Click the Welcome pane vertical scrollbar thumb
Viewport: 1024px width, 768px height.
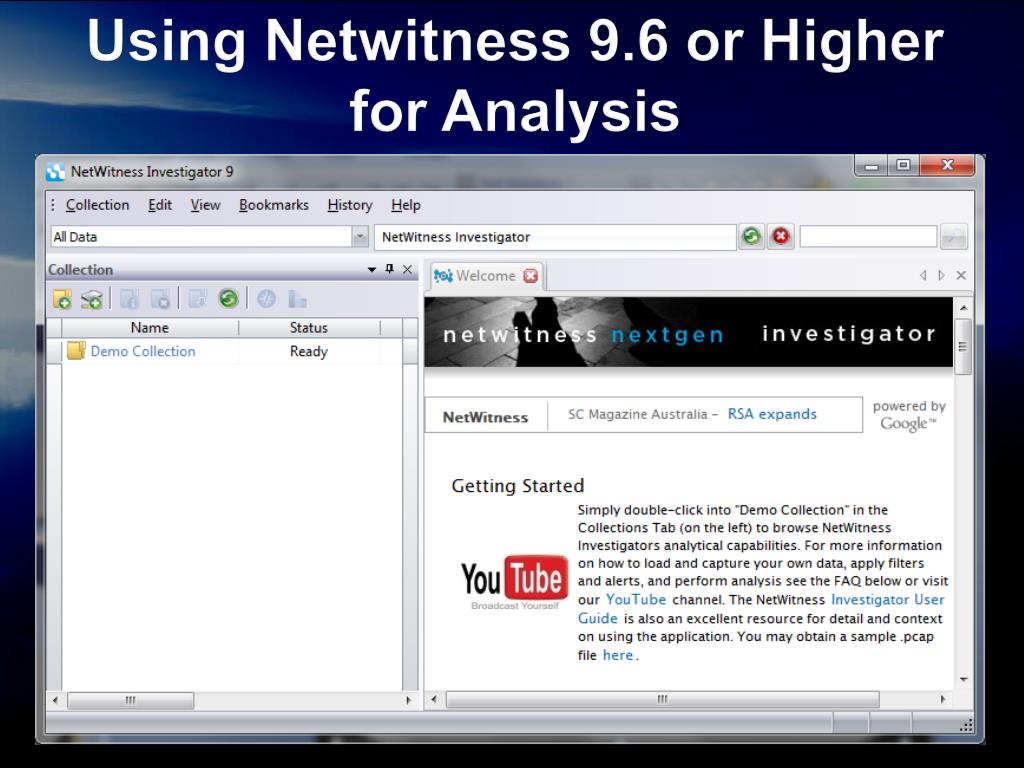coord(962,347)
